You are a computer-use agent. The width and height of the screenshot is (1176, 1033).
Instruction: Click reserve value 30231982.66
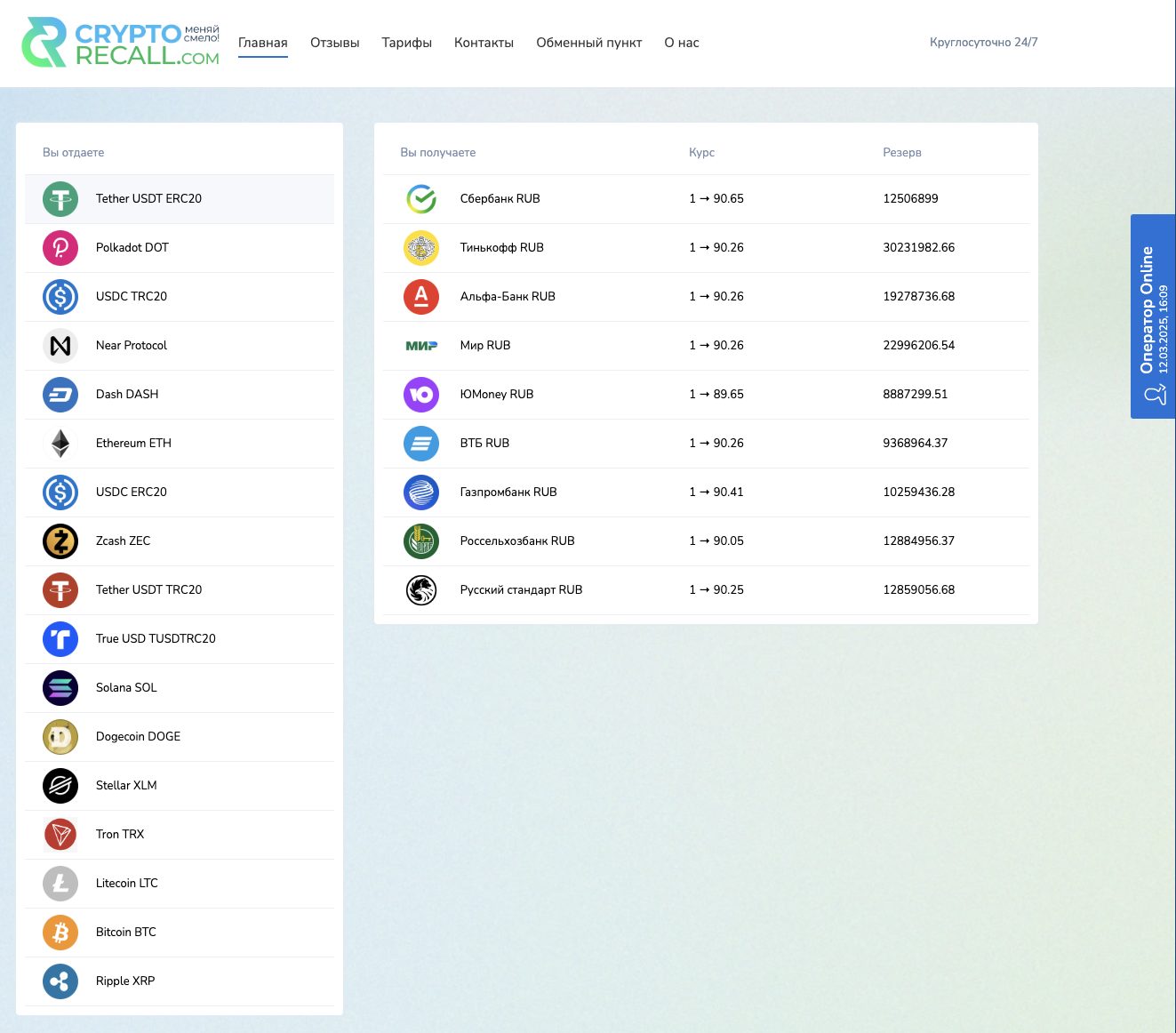(918, 248)
